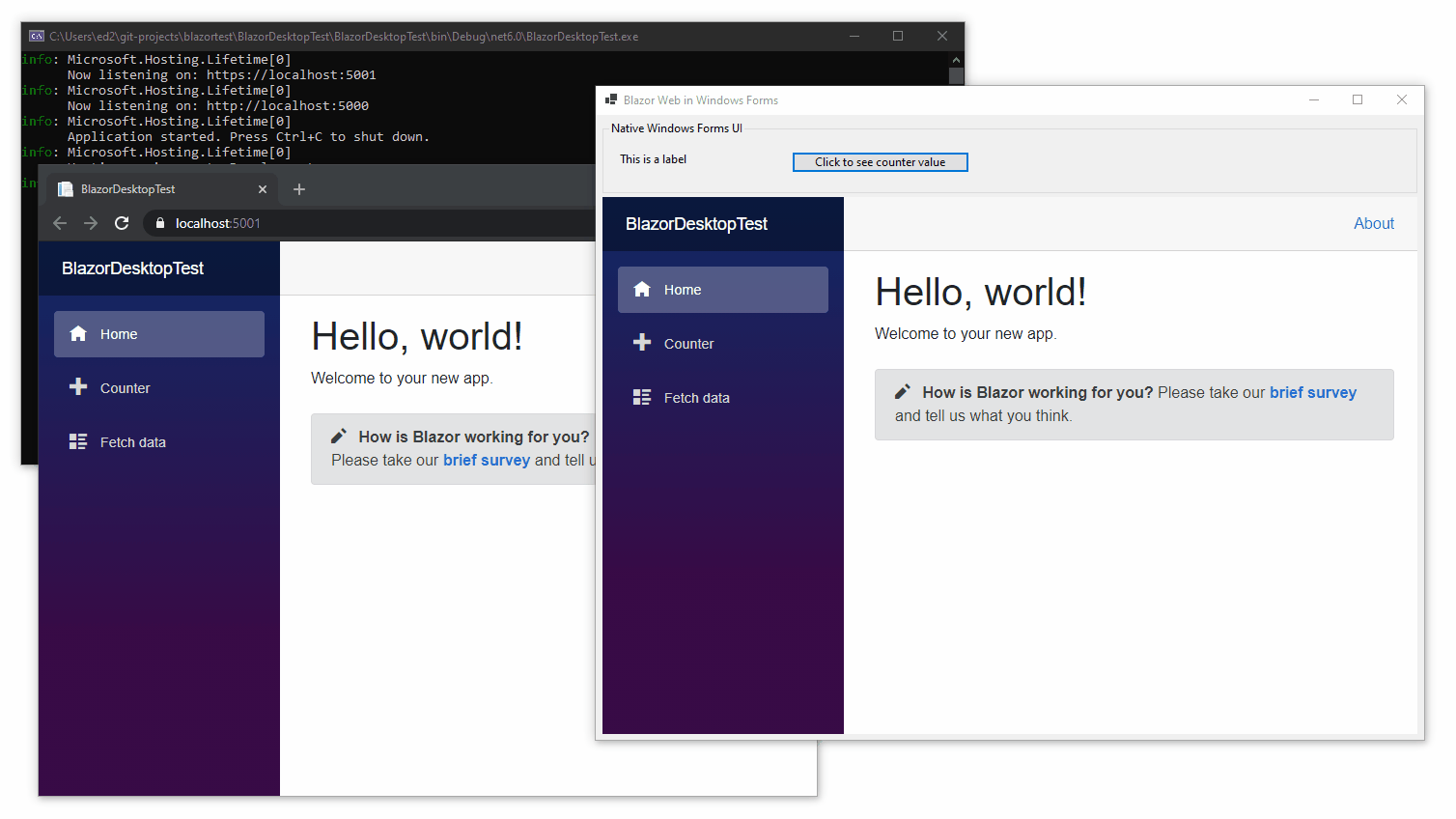Click 'Hello, world!' heading in Windows Forms window
The image size is (1456, 819).
point(981,292)
